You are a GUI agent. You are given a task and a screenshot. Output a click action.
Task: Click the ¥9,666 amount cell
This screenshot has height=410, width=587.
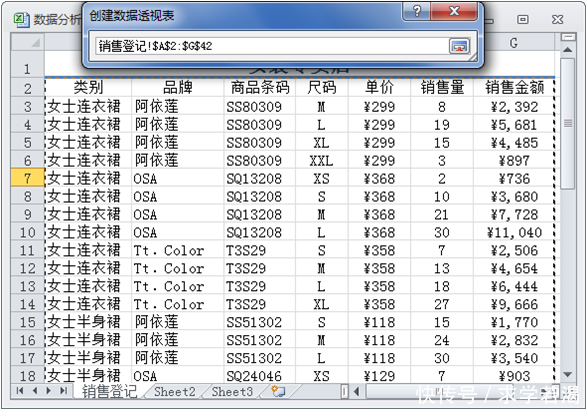tap(514, 304)
